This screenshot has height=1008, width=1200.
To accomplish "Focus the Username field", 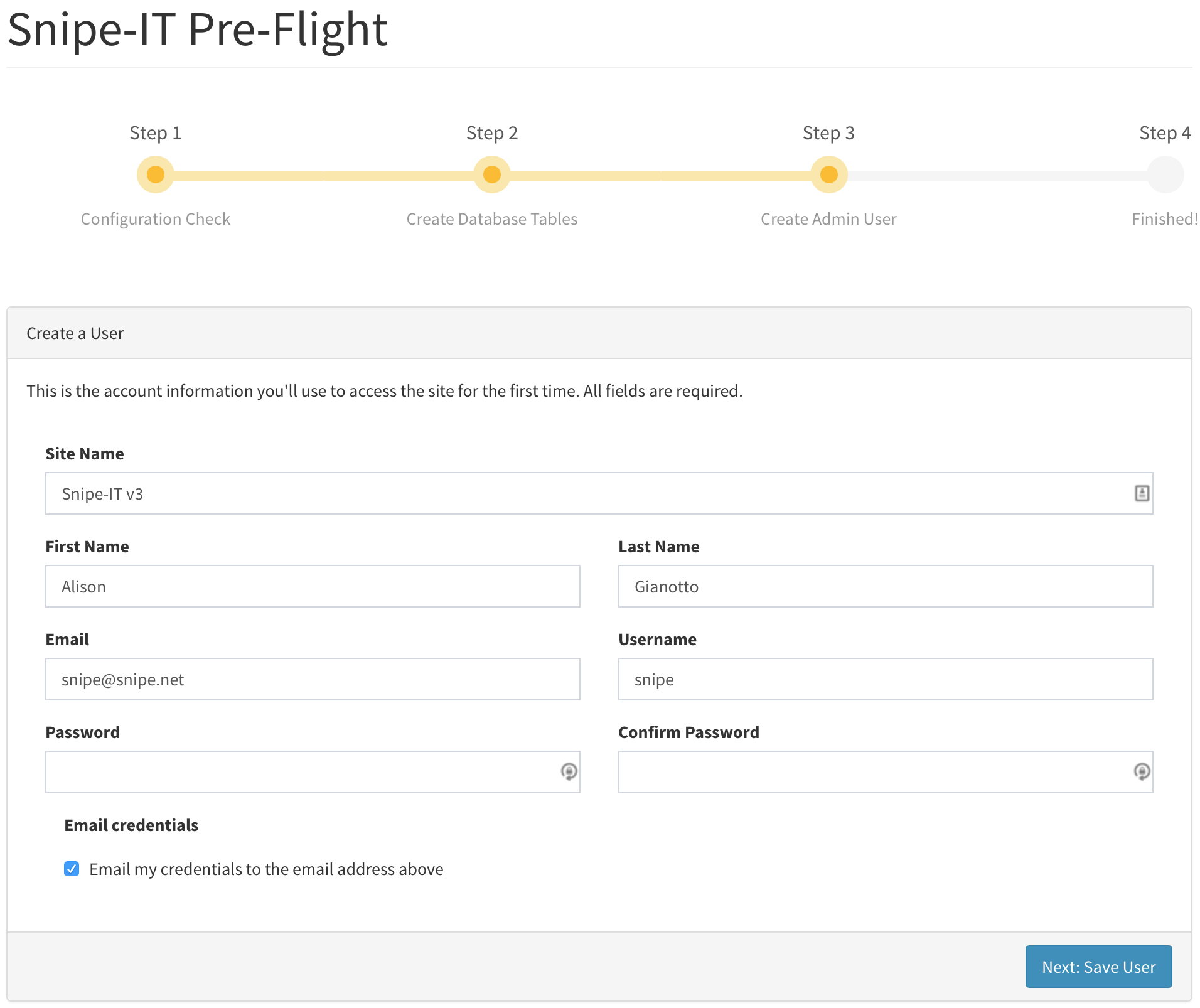I will pos(885,679).
